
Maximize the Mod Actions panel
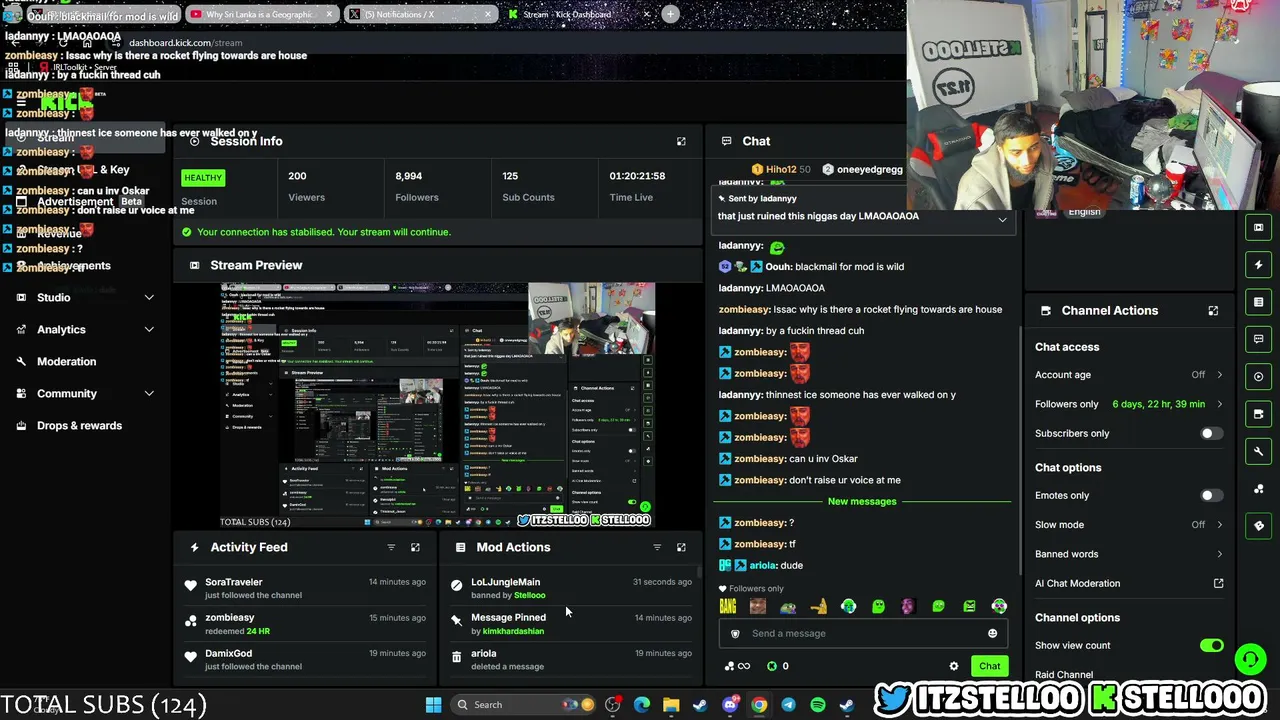point(681,547)
